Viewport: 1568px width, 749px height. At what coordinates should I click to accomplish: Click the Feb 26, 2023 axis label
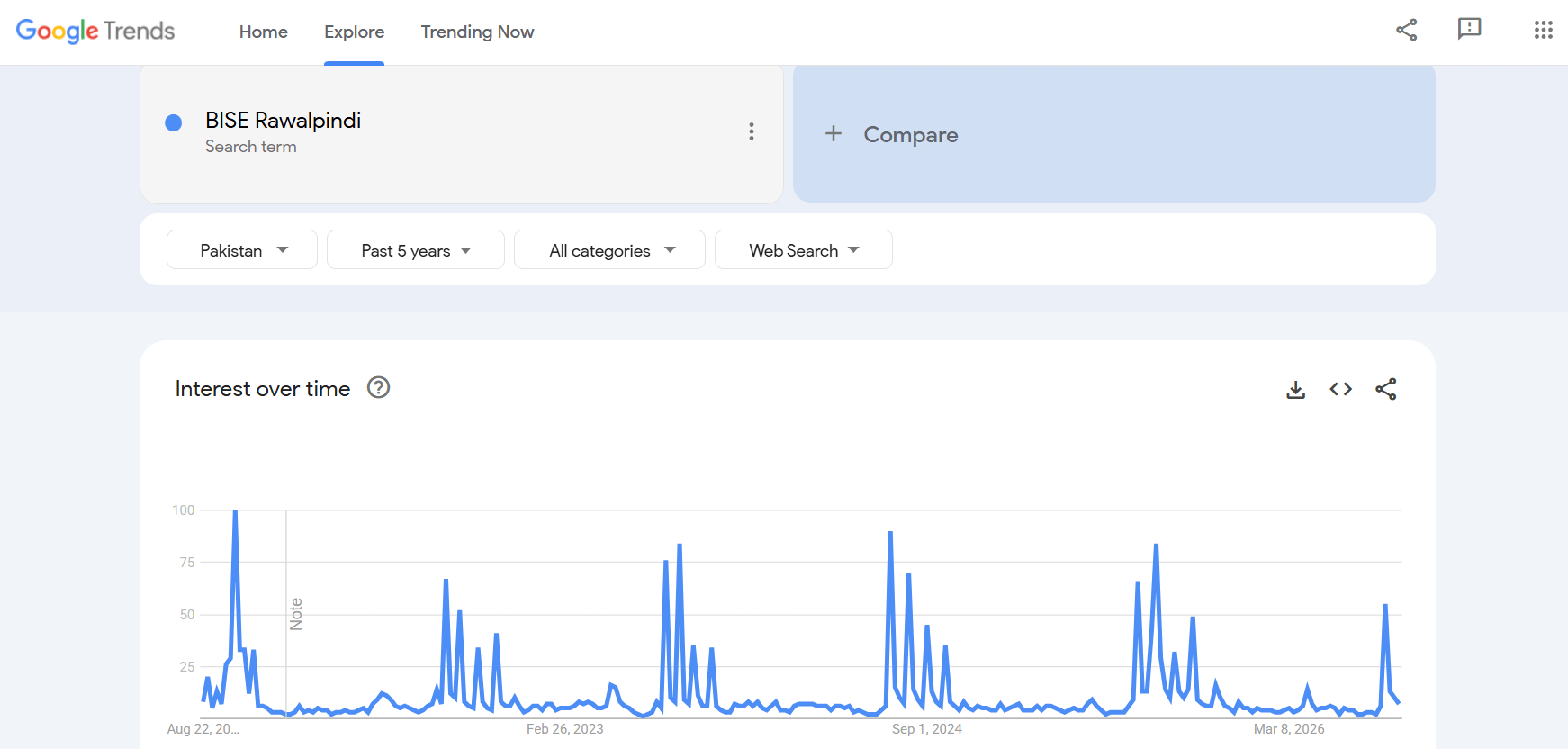[x=565, y=729]
